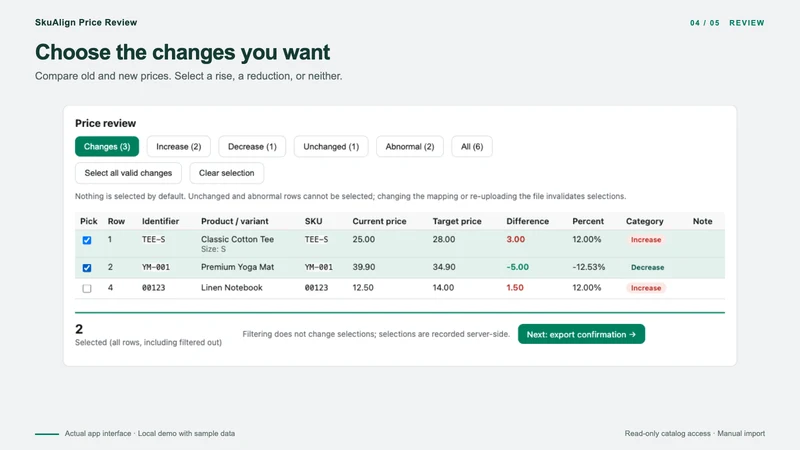This screenshot has height=450, width=800.
Task: Uncheck the YM-001 row pick checkbox
Action: pos(87,267)
